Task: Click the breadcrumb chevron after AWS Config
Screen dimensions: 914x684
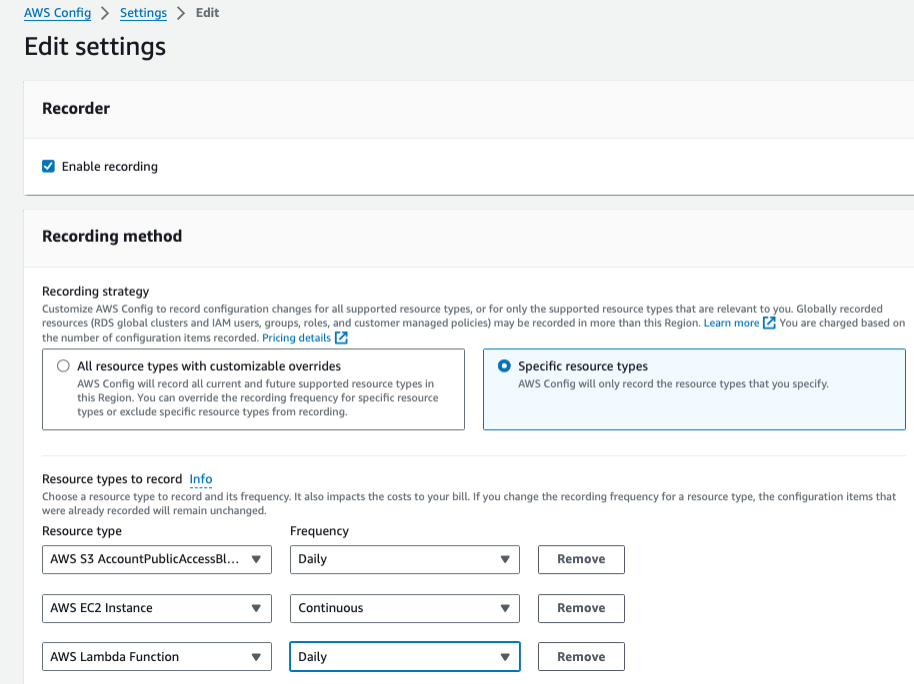Action: 105,13
